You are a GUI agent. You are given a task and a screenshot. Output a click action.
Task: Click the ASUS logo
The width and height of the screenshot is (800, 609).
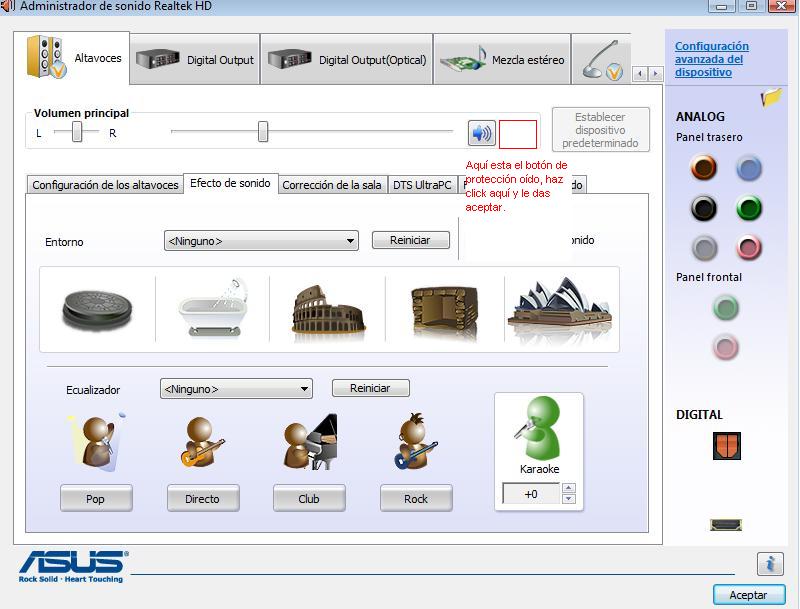73,566
